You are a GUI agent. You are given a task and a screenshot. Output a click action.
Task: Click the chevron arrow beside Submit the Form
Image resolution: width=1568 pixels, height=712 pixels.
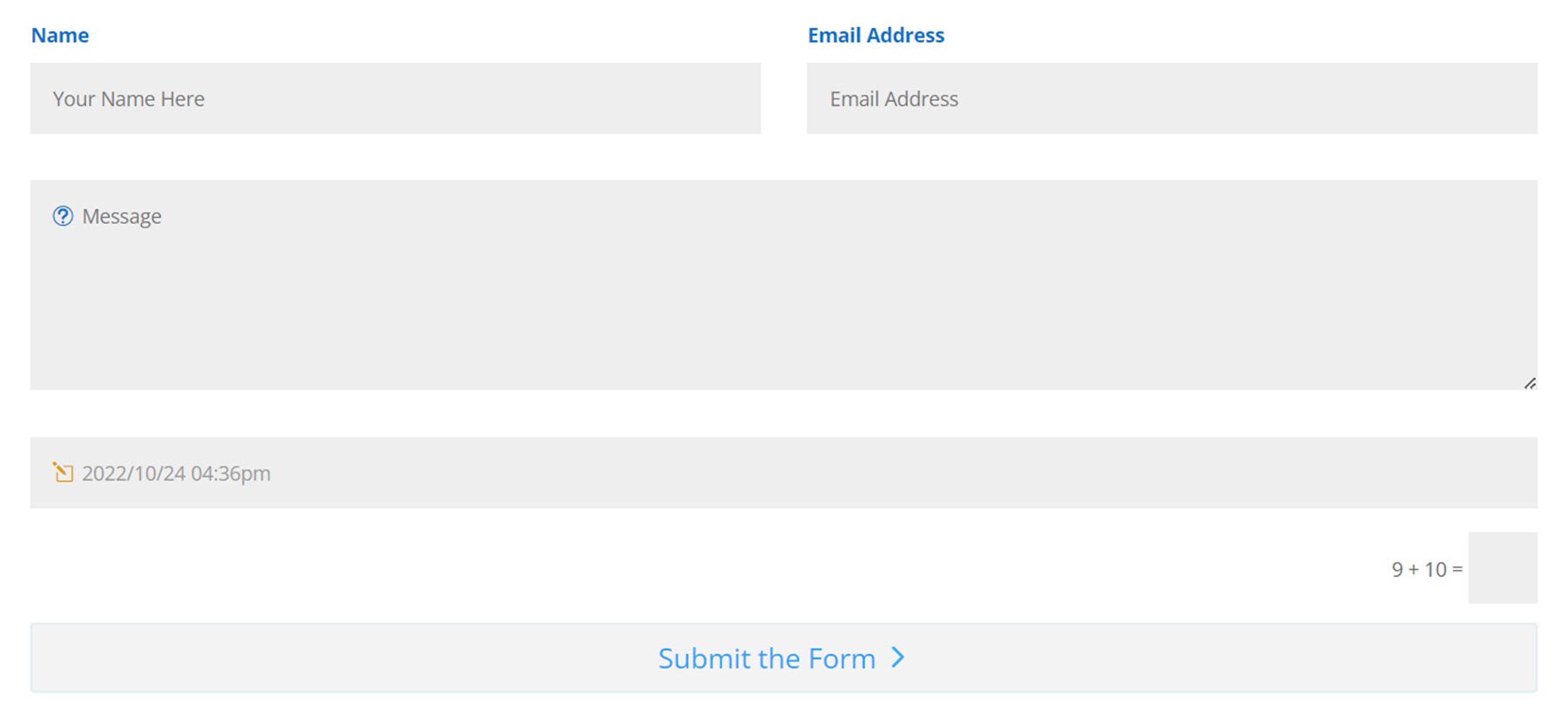coord(897,659)
